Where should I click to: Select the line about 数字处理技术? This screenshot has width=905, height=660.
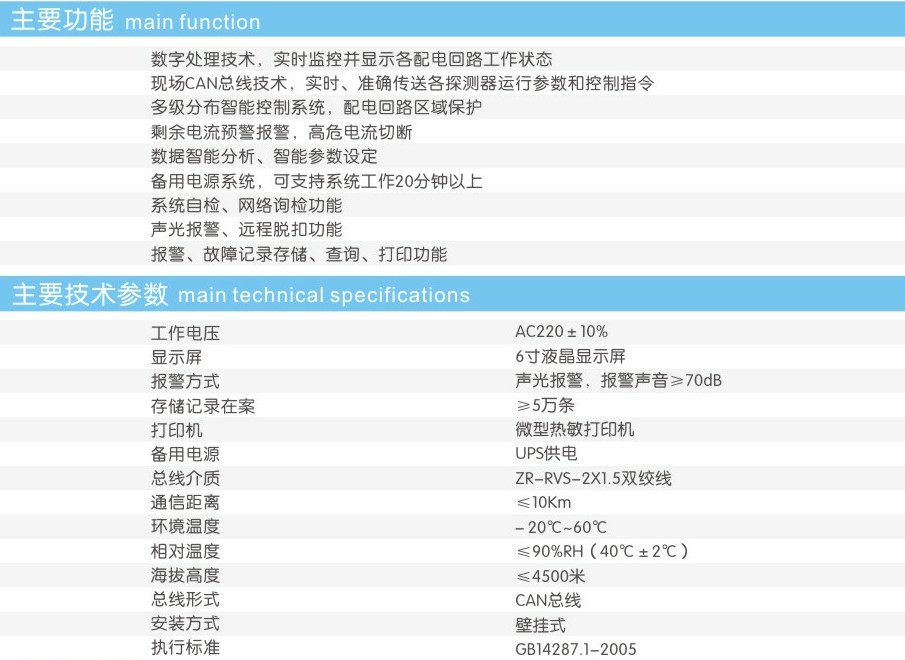(x=351, y=60)
